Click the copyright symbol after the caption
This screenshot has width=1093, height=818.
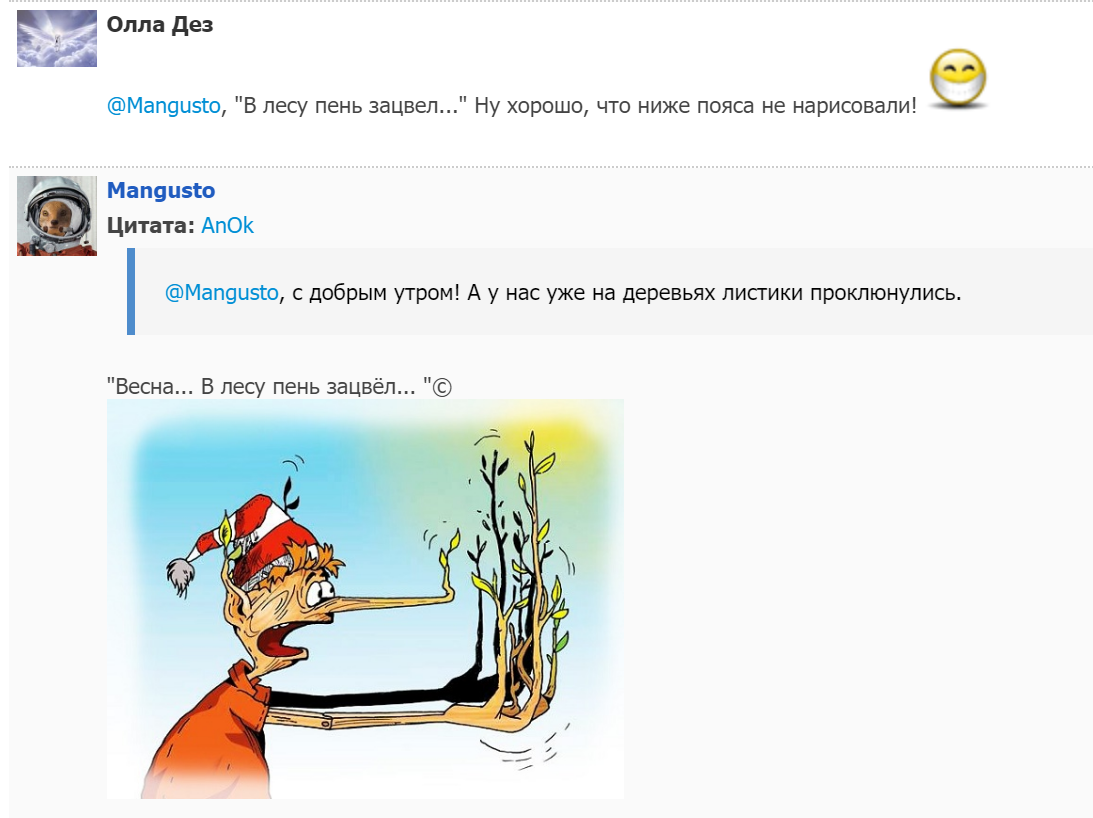[442, 387]
